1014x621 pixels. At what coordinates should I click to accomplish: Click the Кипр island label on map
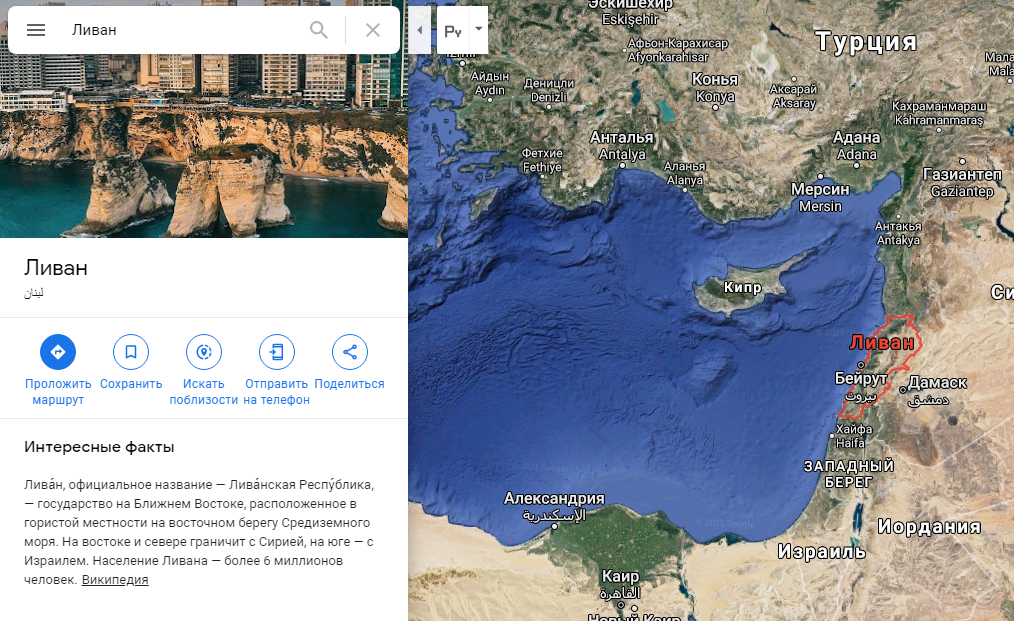(x=742, y=287)
